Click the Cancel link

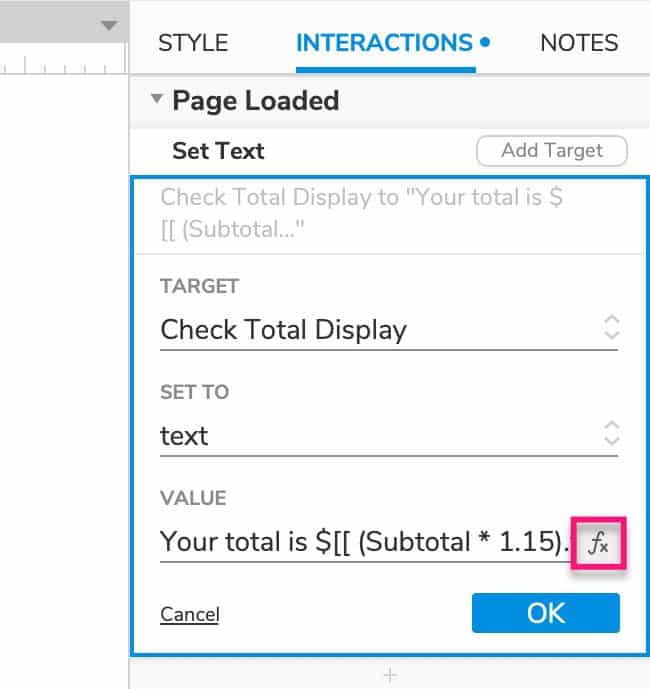190,614
